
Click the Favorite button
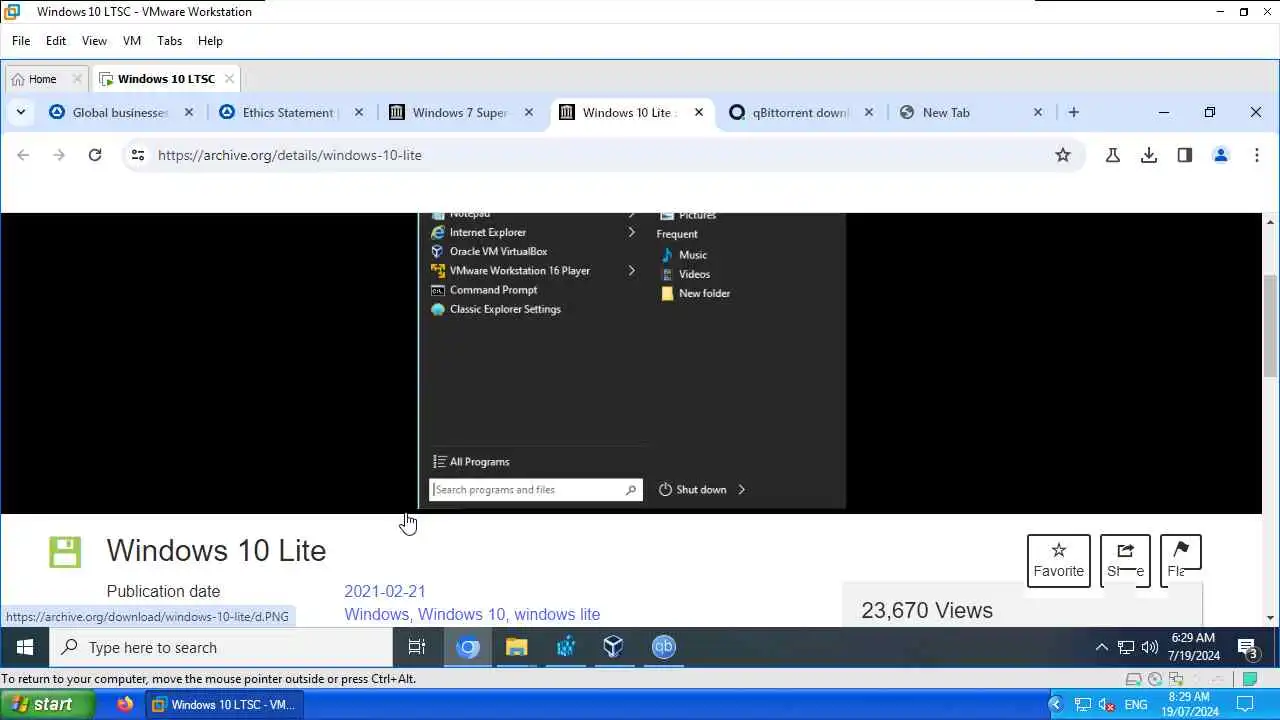[x=1059, y=560]
